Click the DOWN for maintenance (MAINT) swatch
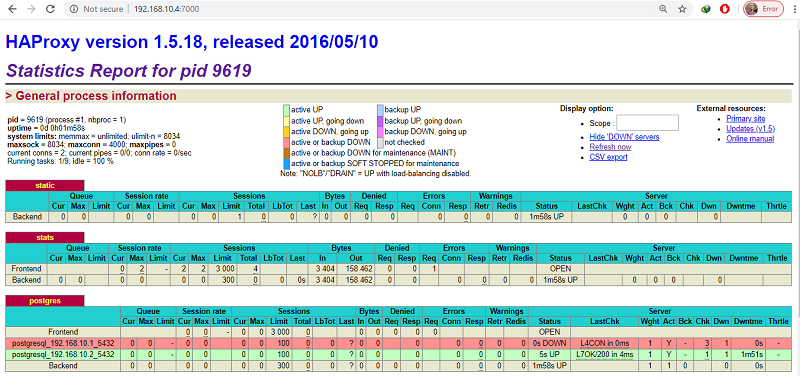Viewport: 800px width, 376px height. pyautogui.click(x=286, y=153)
